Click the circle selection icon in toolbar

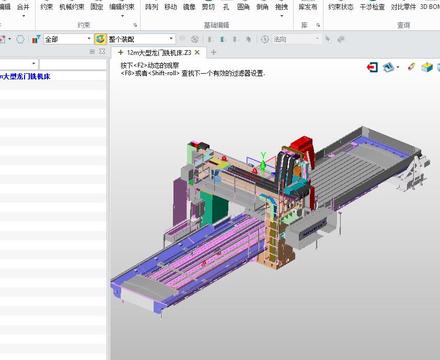20,39
